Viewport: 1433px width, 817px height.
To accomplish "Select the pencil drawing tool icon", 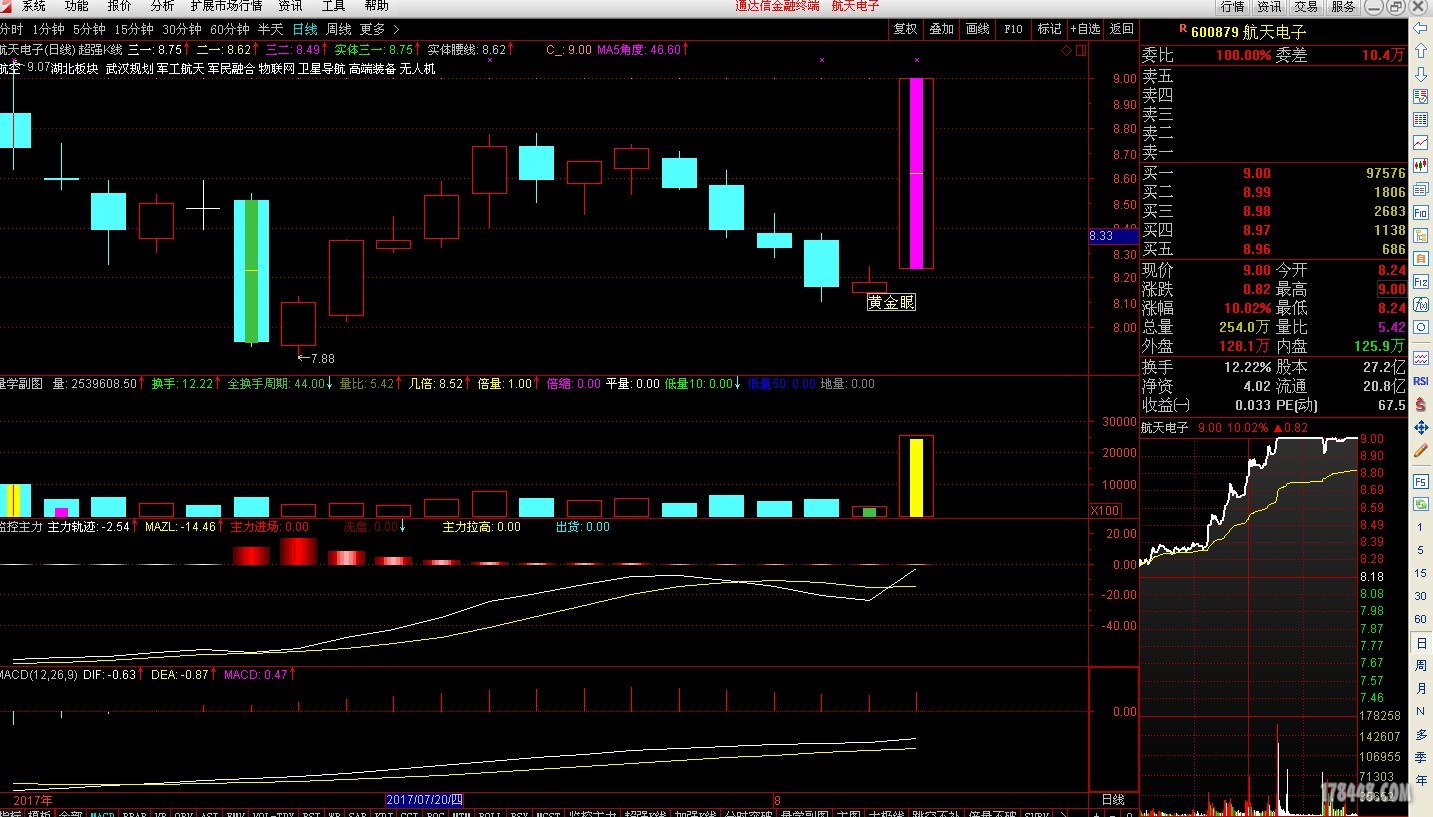I will 1421,451.
